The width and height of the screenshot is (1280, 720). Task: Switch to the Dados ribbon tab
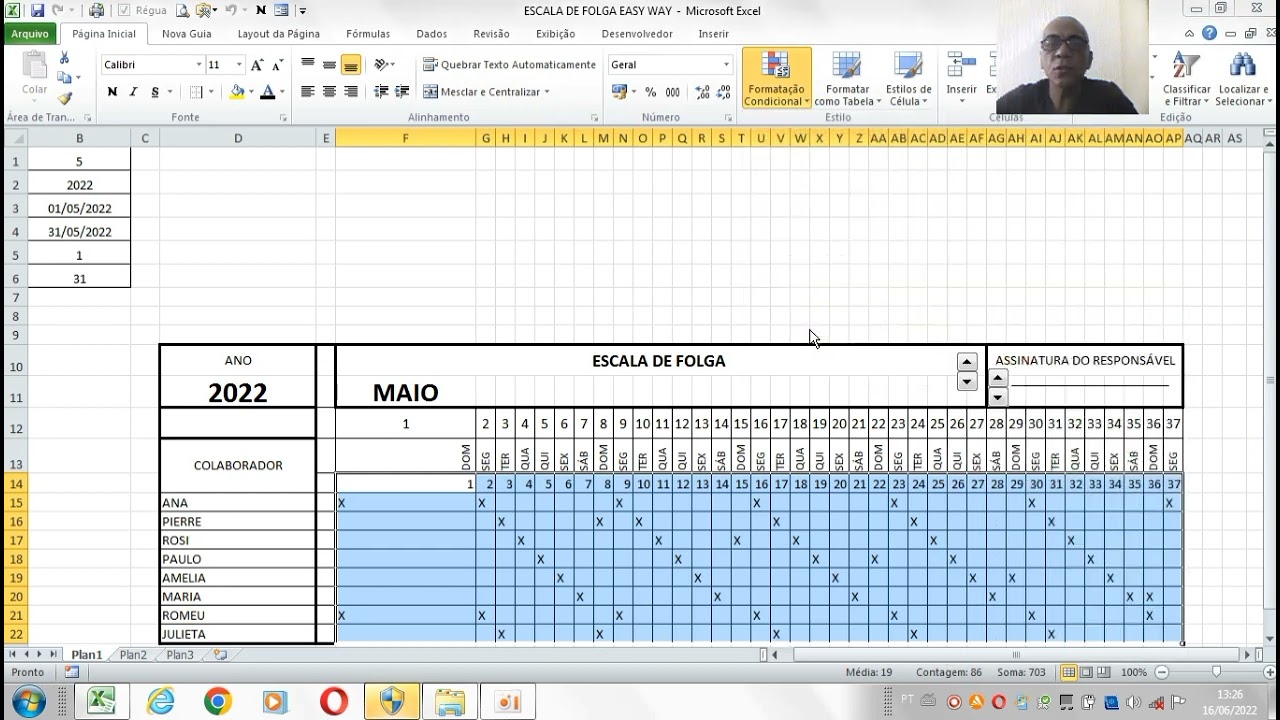[432, 34]
